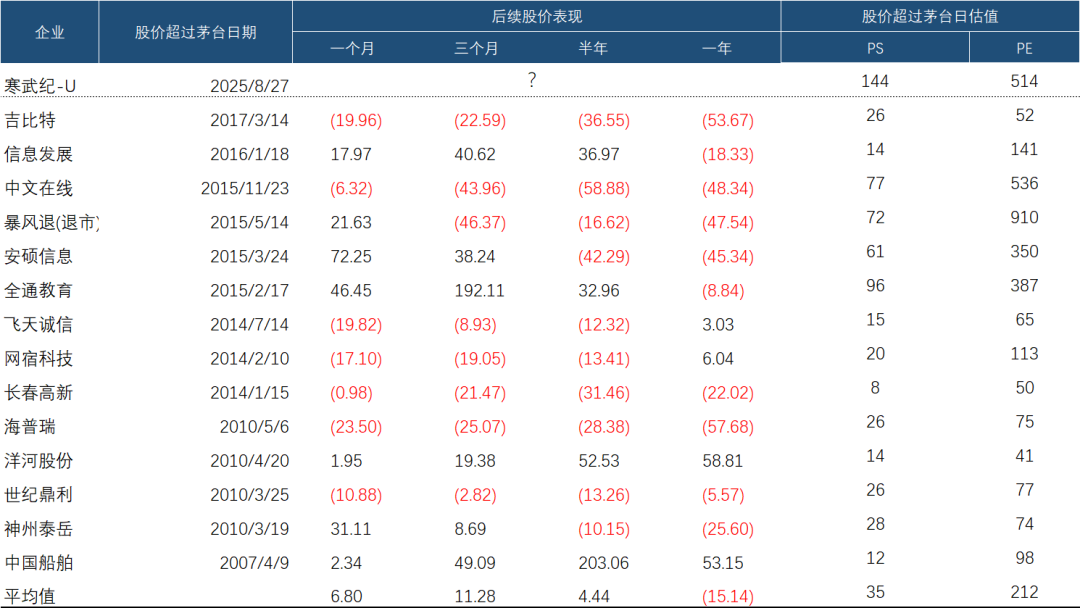
Task: Click the PE value 514
Action: (x=1024, y=81)
